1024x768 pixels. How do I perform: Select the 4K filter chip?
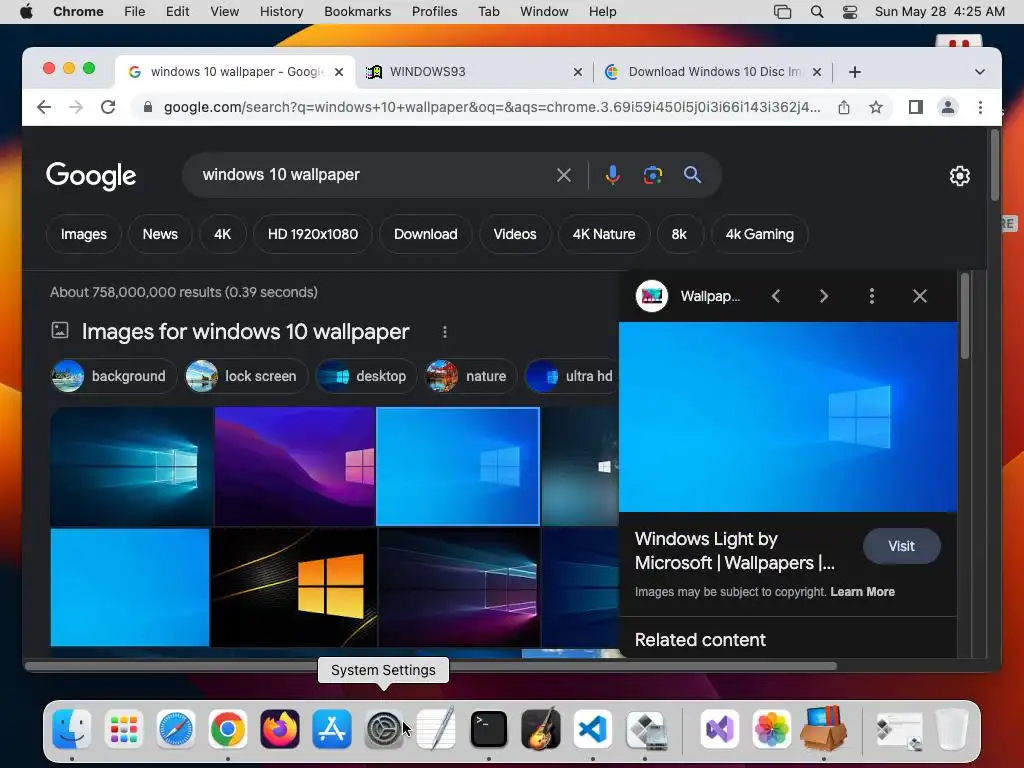point(223,234)
